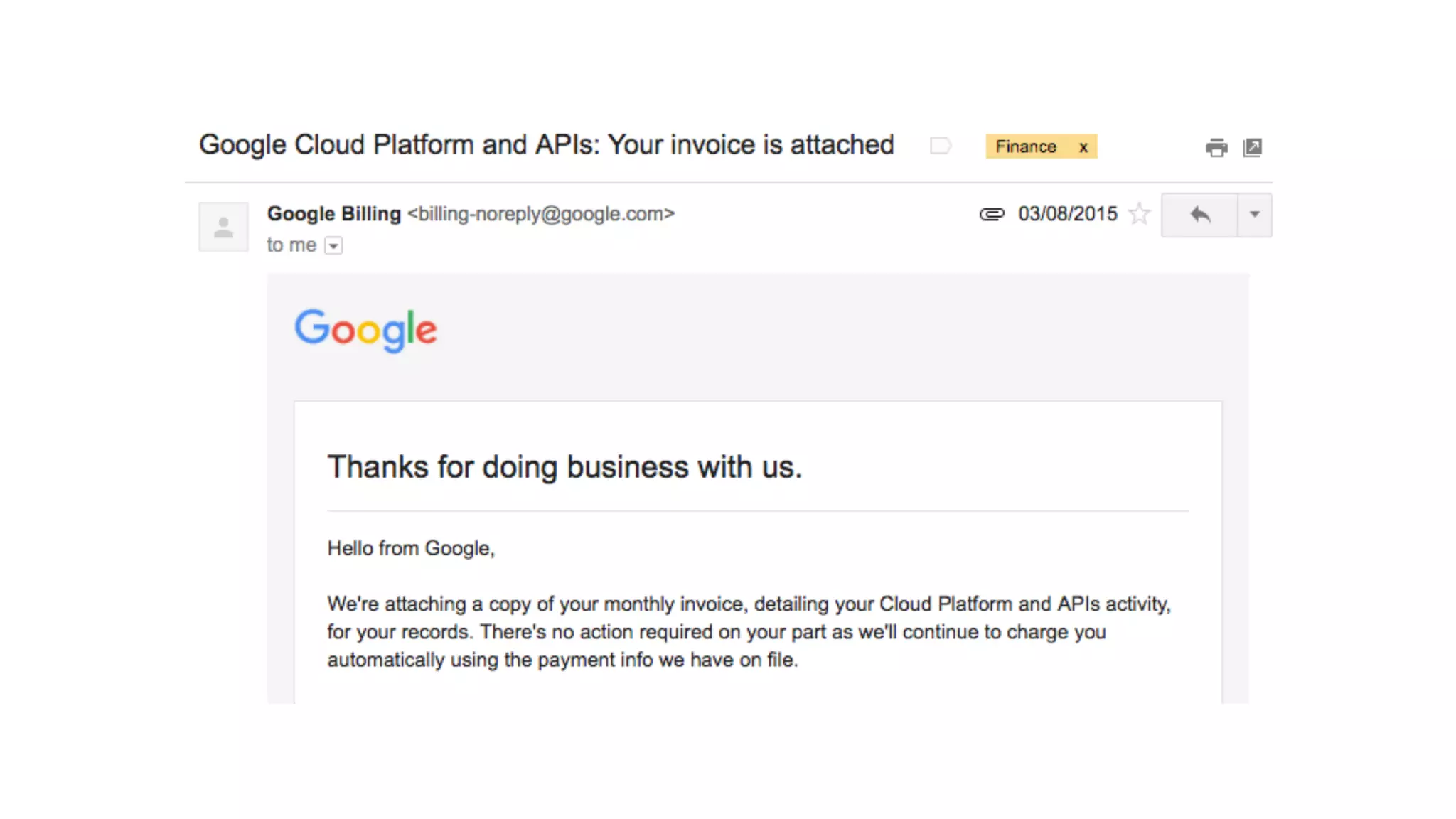Open the More options dropdown beside Reply
The image size is (1456, 819).
1255,215
